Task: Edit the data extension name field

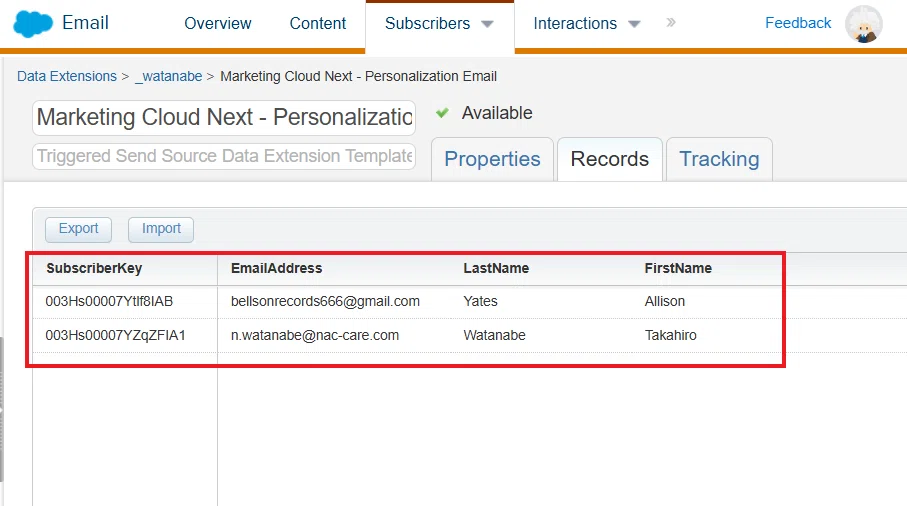Action: pos(224,117)
